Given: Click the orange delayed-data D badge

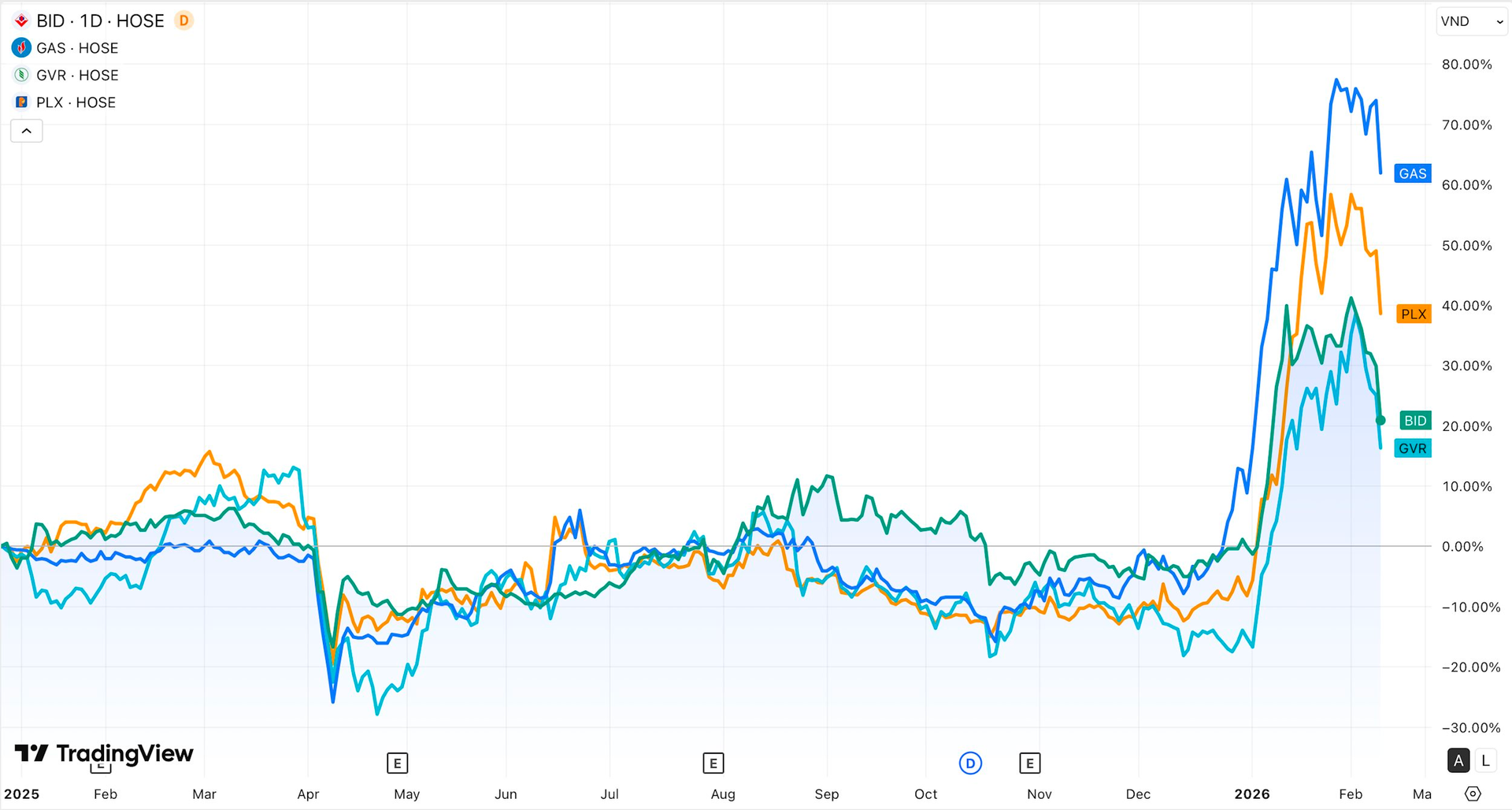Looking at the screenshot, I should tap(183, 21).
